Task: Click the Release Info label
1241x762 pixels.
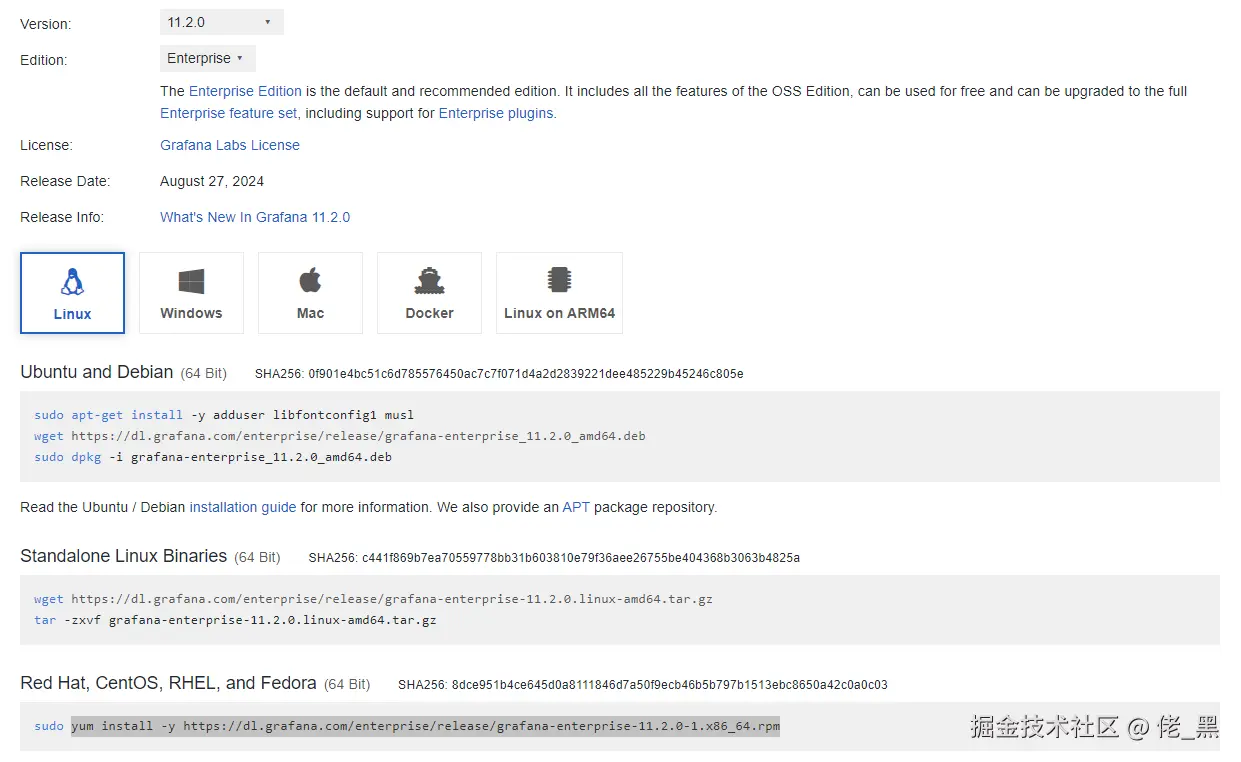Action: click(62, 217)
